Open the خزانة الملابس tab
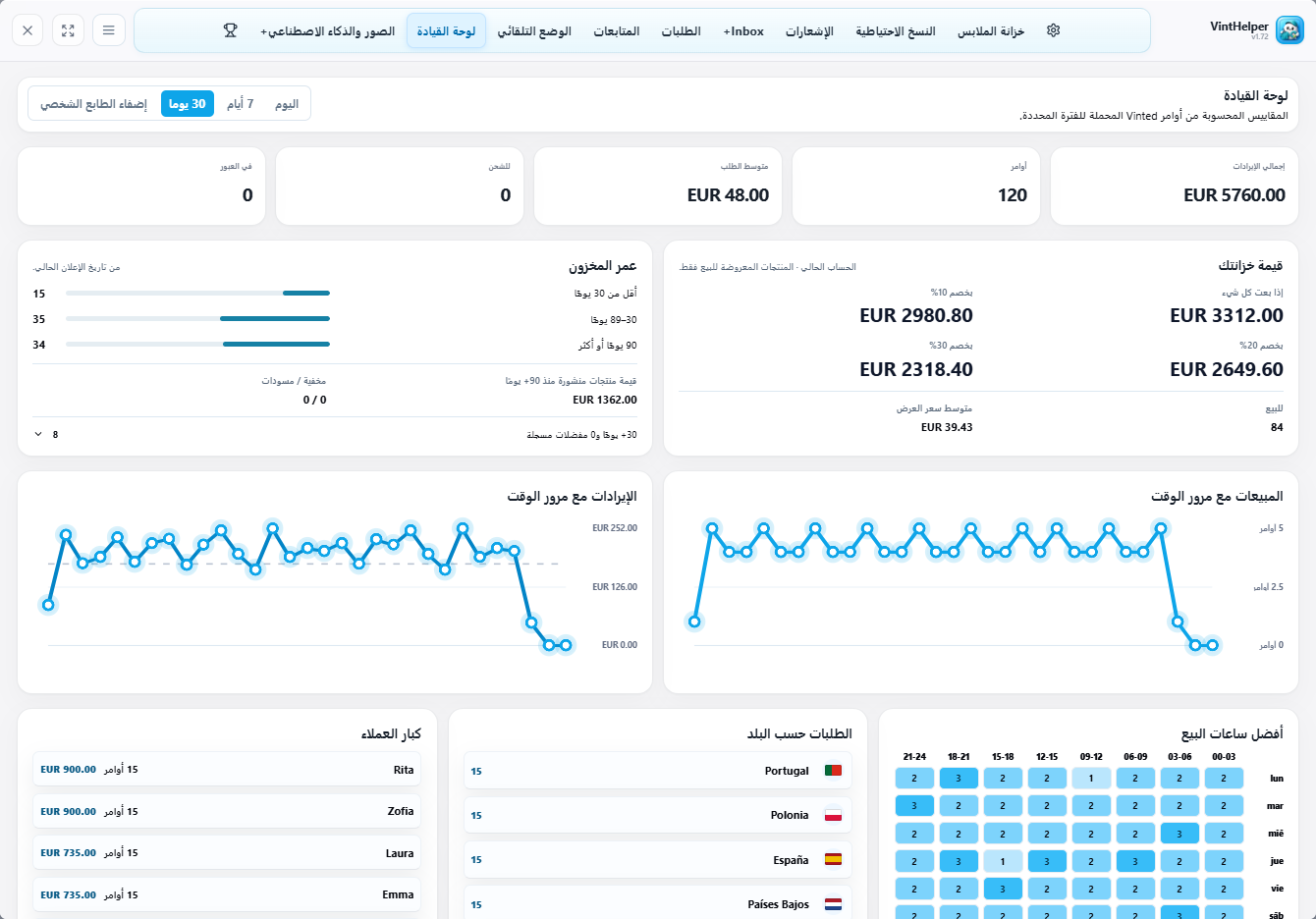 point(991,31)
